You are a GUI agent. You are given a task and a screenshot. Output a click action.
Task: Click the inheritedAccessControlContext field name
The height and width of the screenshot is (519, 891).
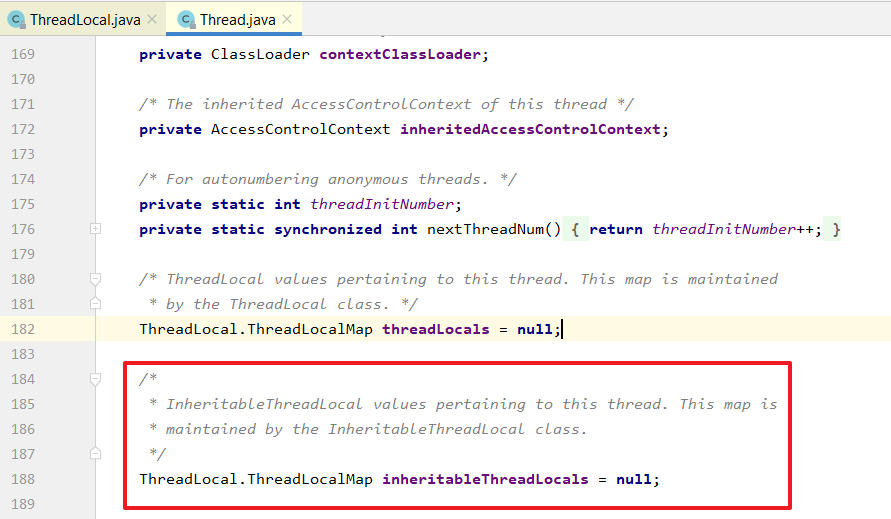[530, 129]
